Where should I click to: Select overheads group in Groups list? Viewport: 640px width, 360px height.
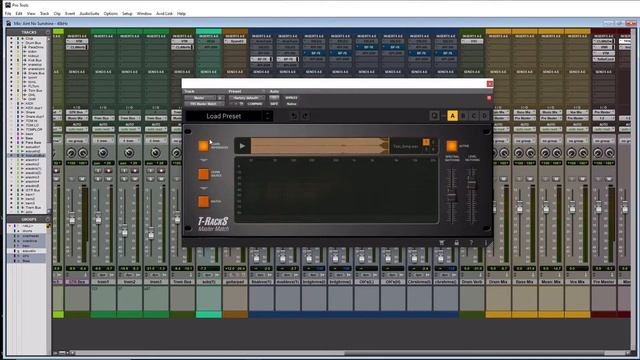pyautogui.click(x=31, y=236)
